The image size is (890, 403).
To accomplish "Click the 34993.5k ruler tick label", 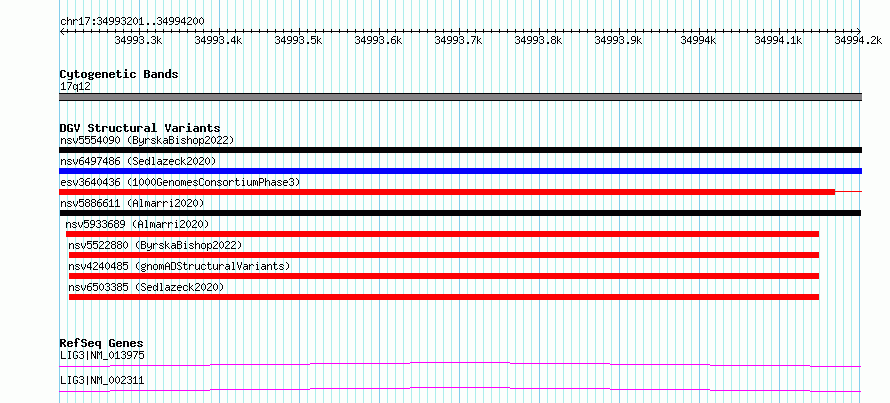I will pyautogui.click(x=299, y=40).
